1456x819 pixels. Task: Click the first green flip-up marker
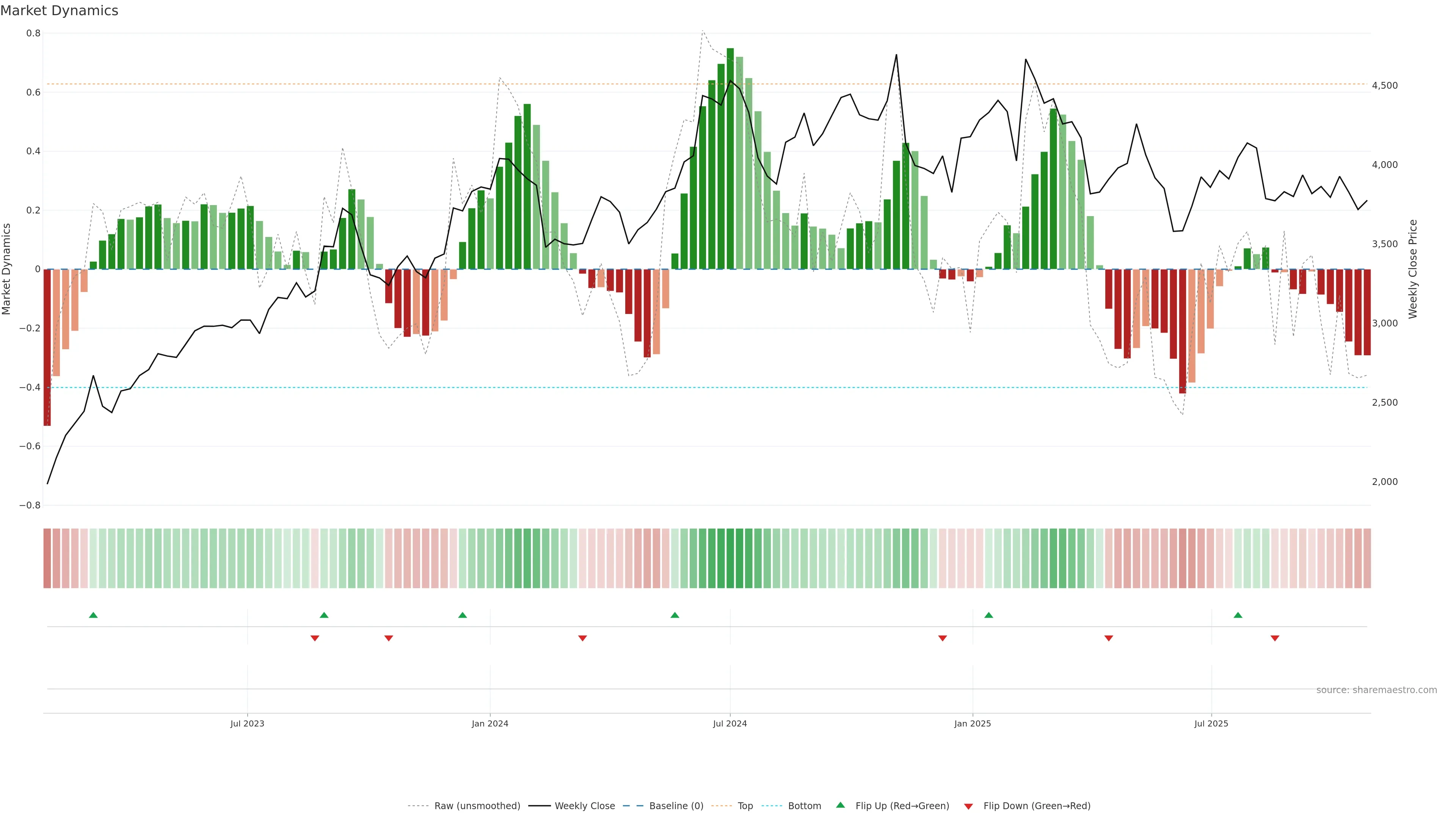(93, 615)
